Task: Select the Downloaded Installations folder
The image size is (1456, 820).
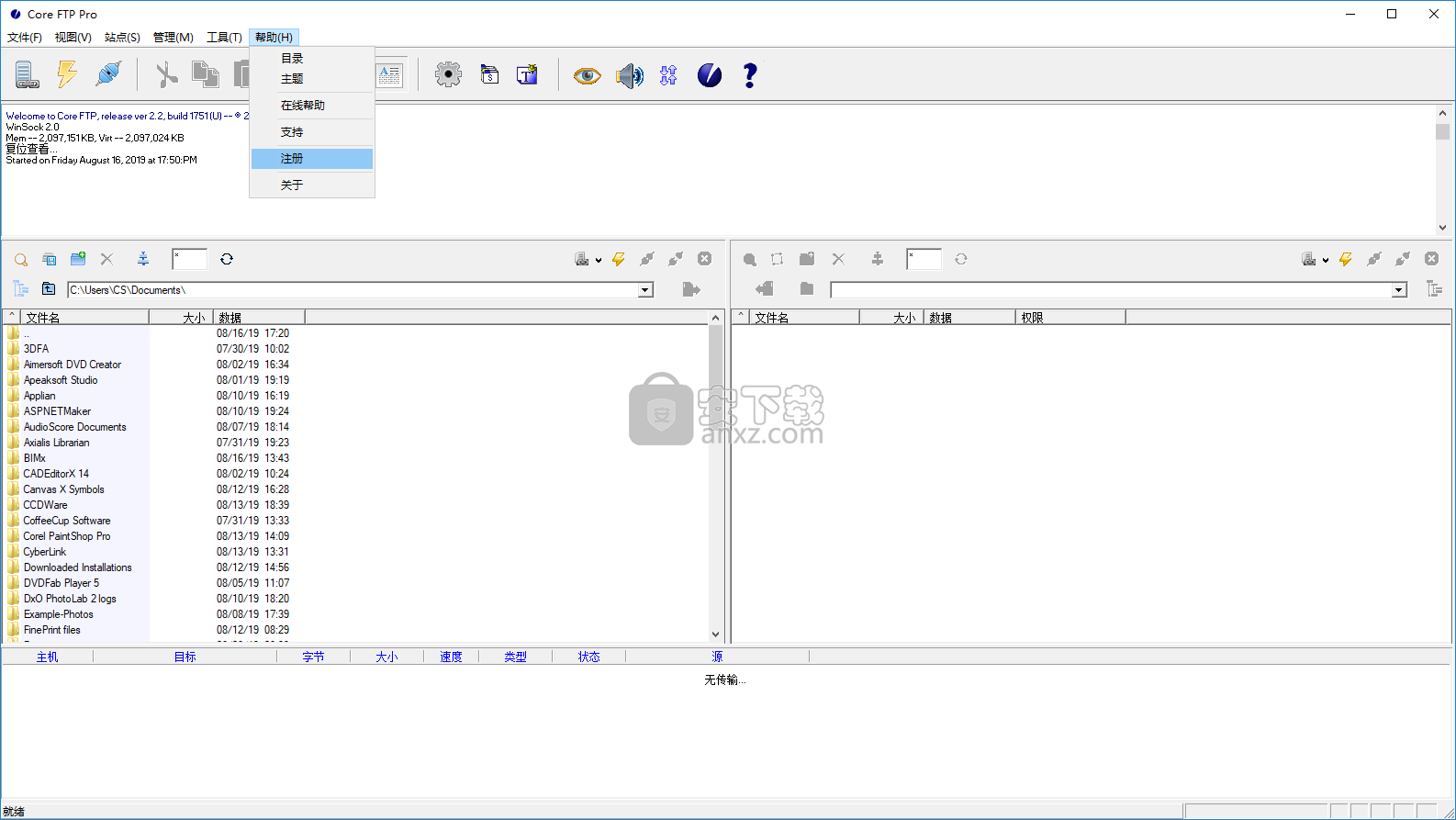Action: (x=77, y=567)
